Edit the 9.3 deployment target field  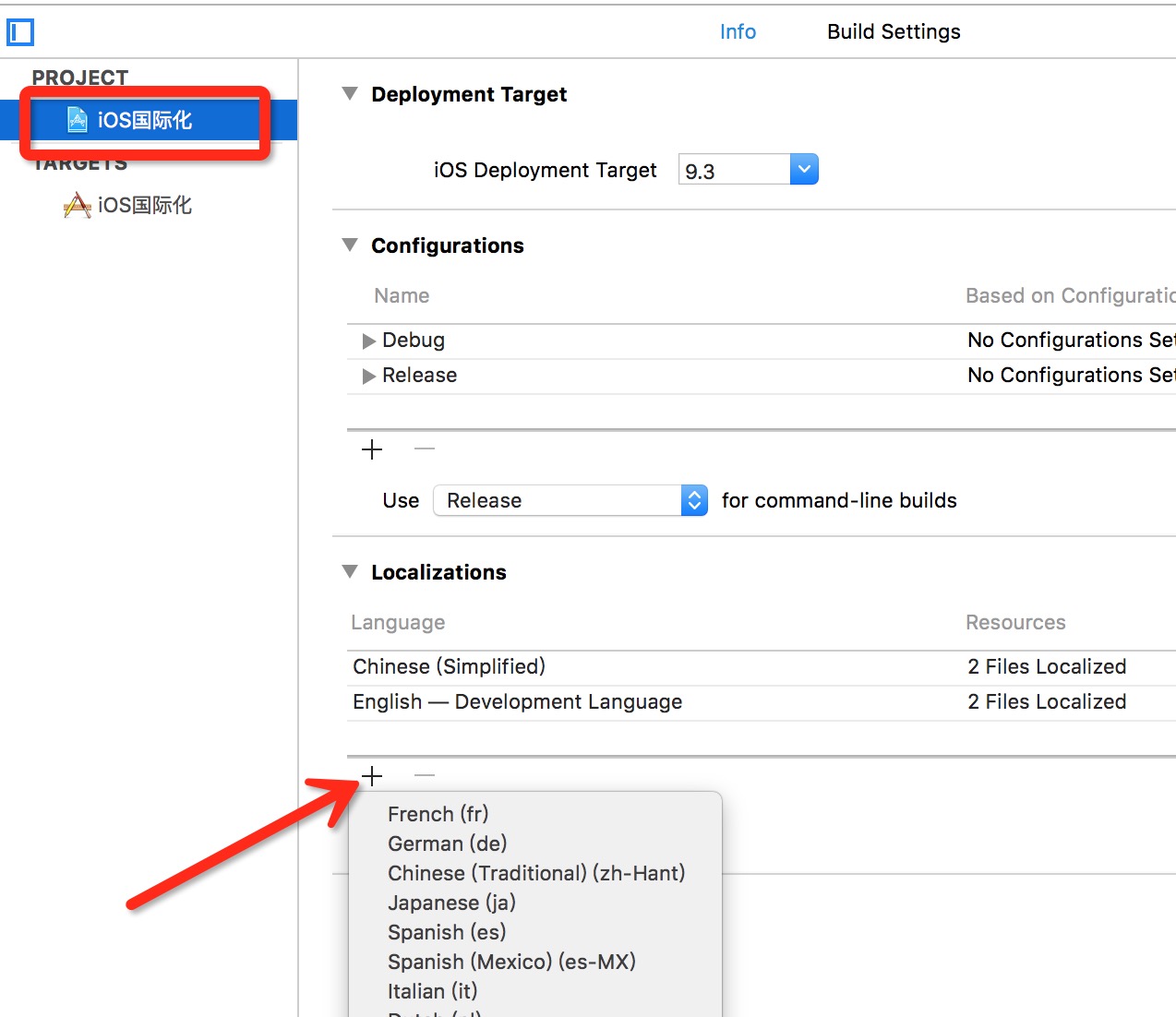[734, 171]
